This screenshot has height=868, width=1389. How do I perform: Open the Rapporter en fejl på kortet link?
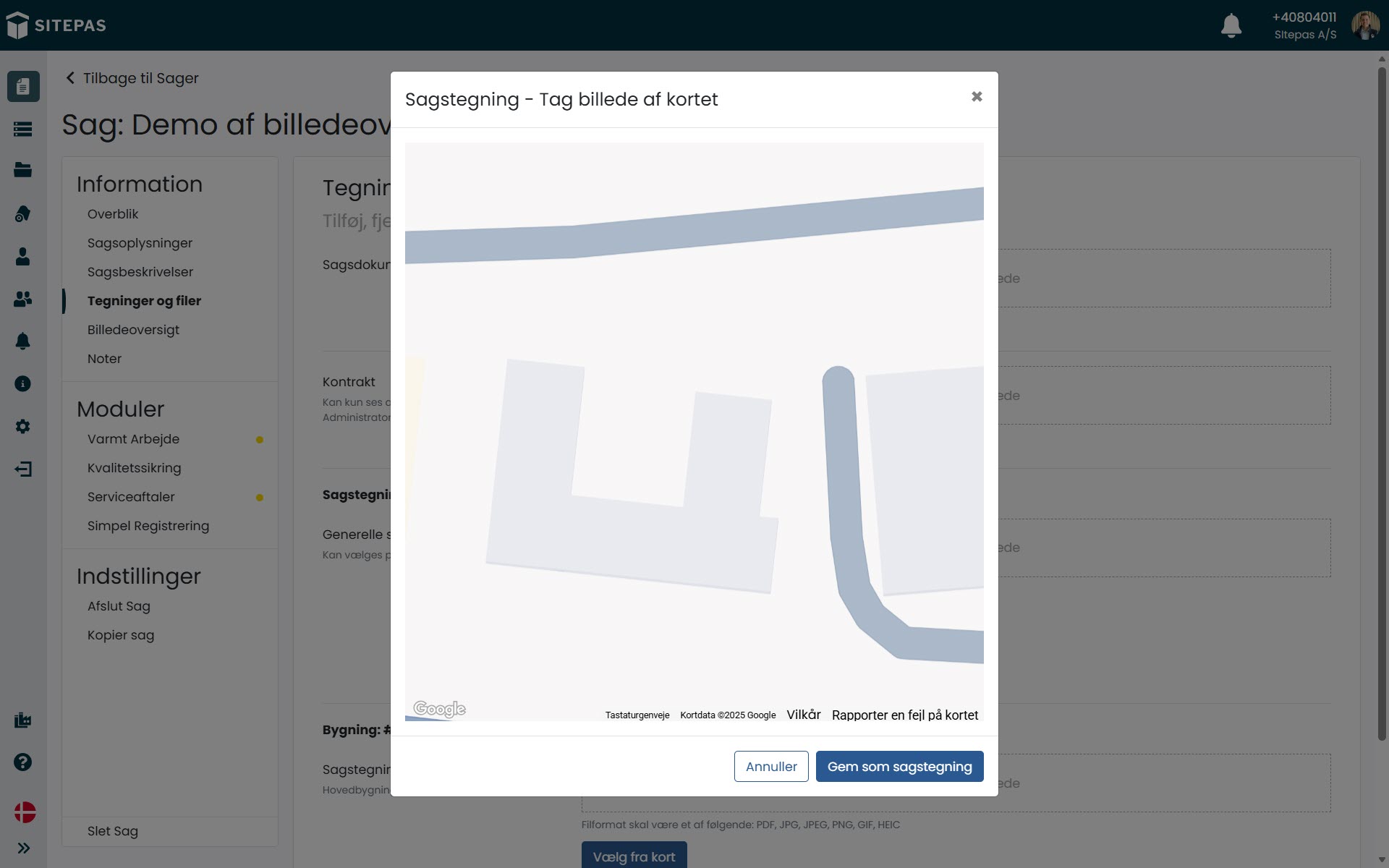coord(904,715)
